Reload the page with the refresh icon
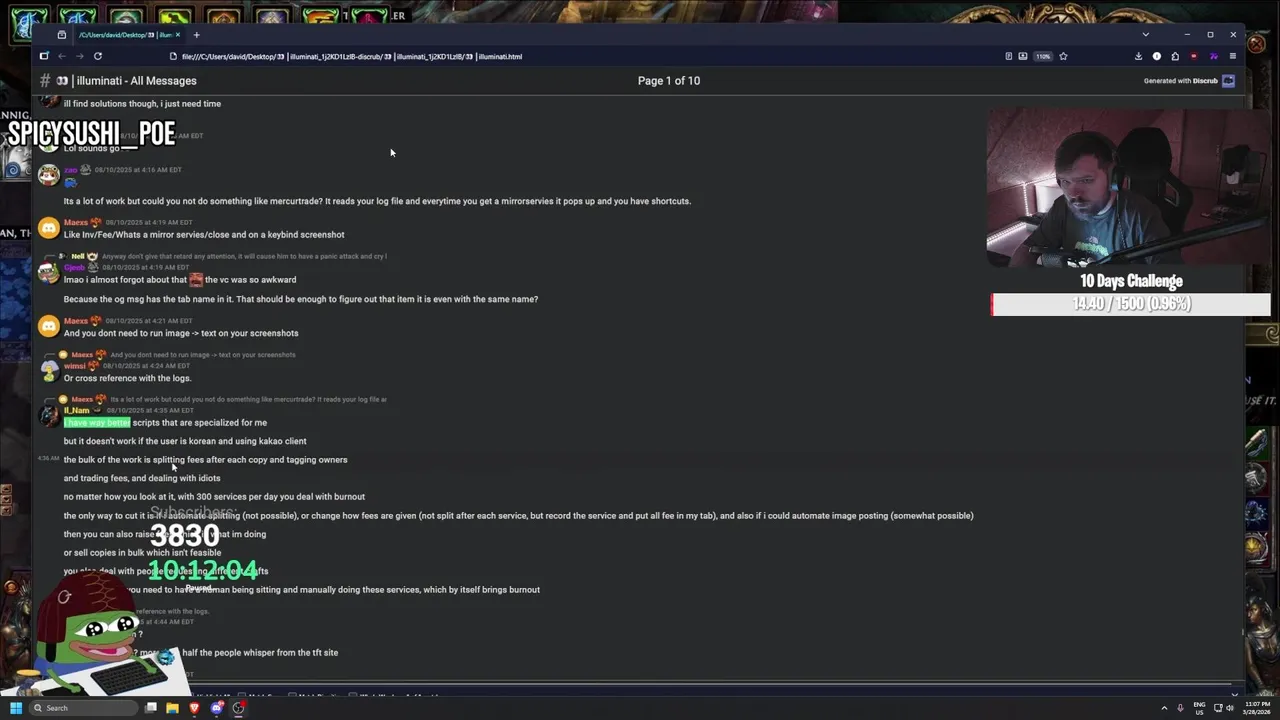The width and height of the screenshot is (1280, 720). [x=98, y=56]
